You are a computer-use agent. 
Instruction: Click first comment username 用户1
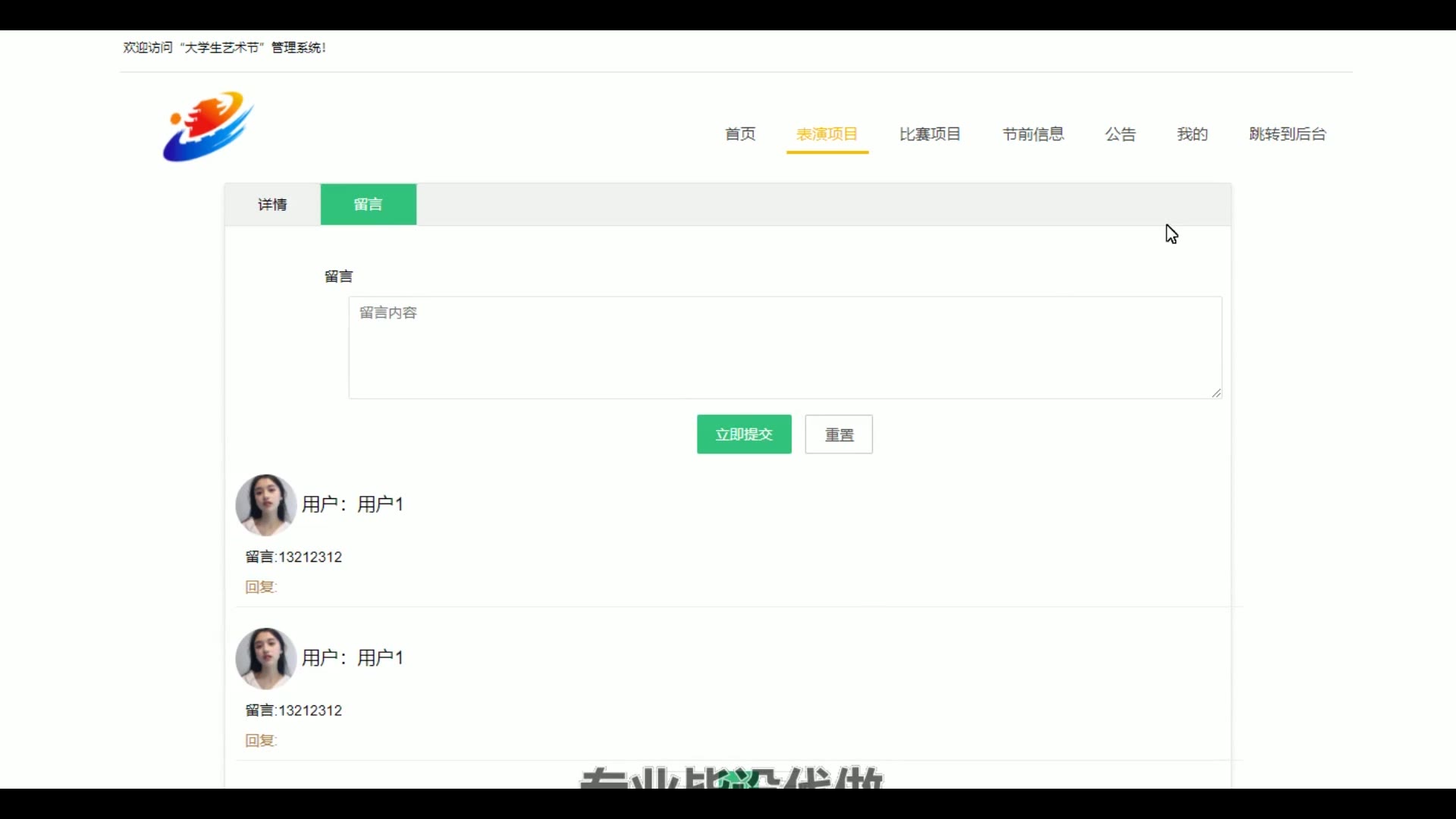[380, 504]
